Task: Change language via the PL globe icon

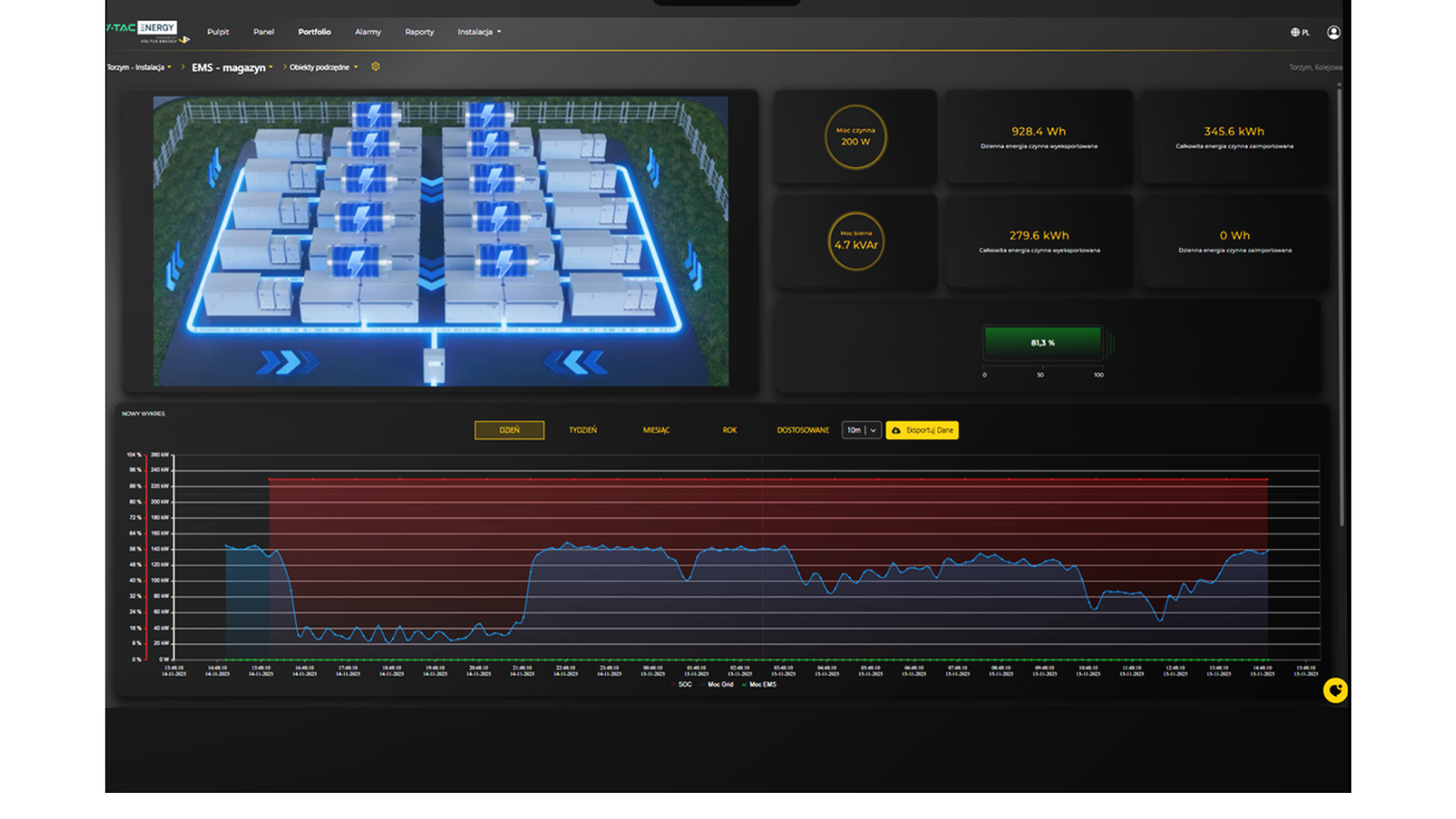Action: point(1299,32)
